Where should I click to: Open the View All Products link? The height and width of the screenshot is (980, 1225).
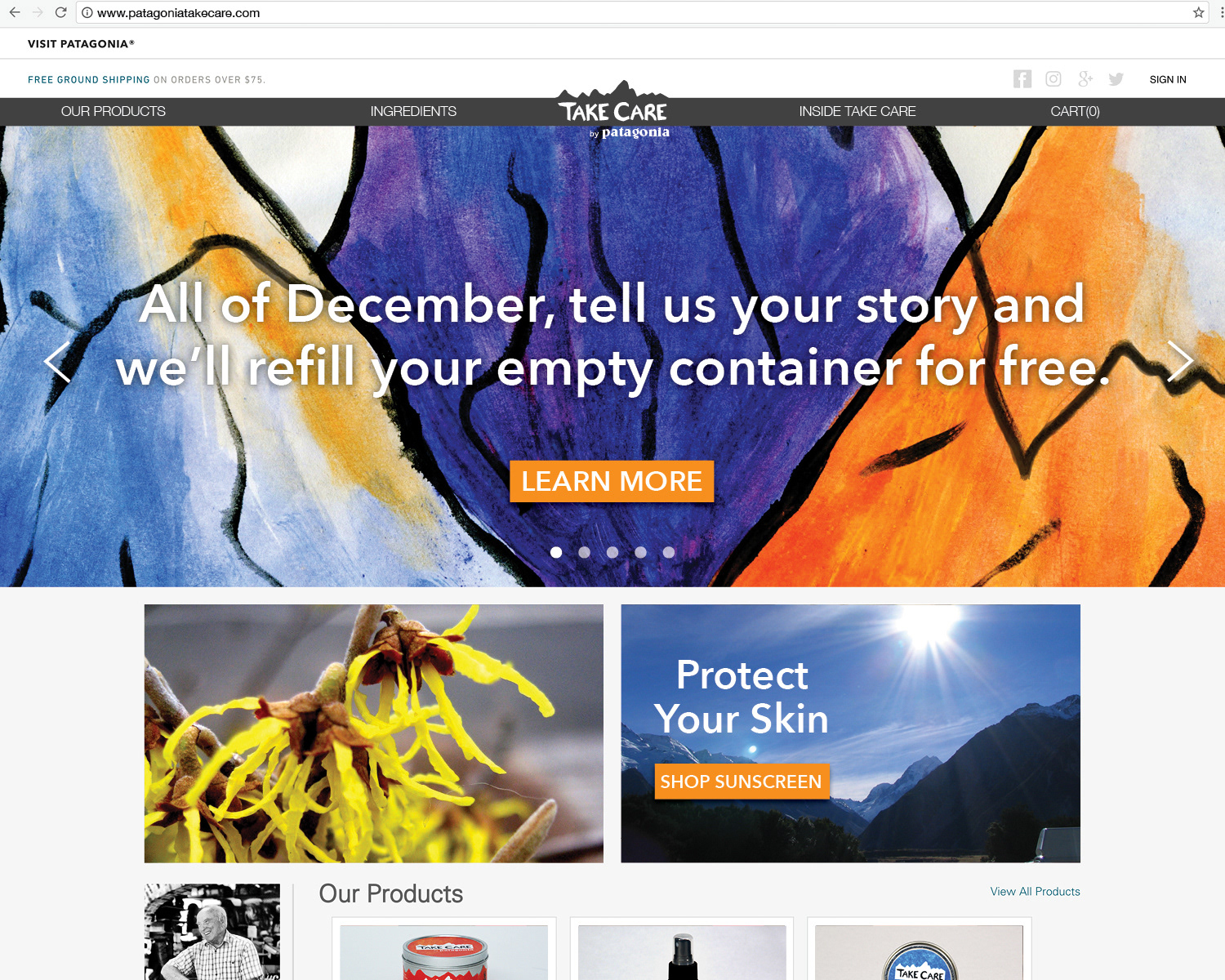pyautogui.click(x=1035, y=891)
